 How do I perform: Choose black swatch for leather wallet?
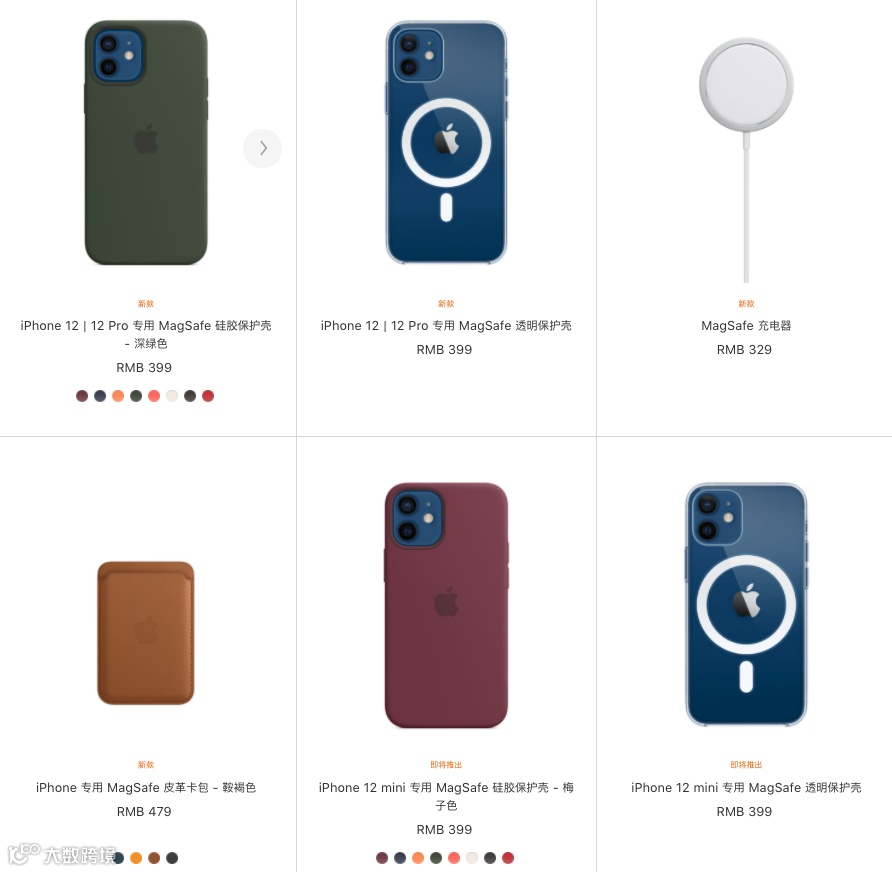pos(172,858)
